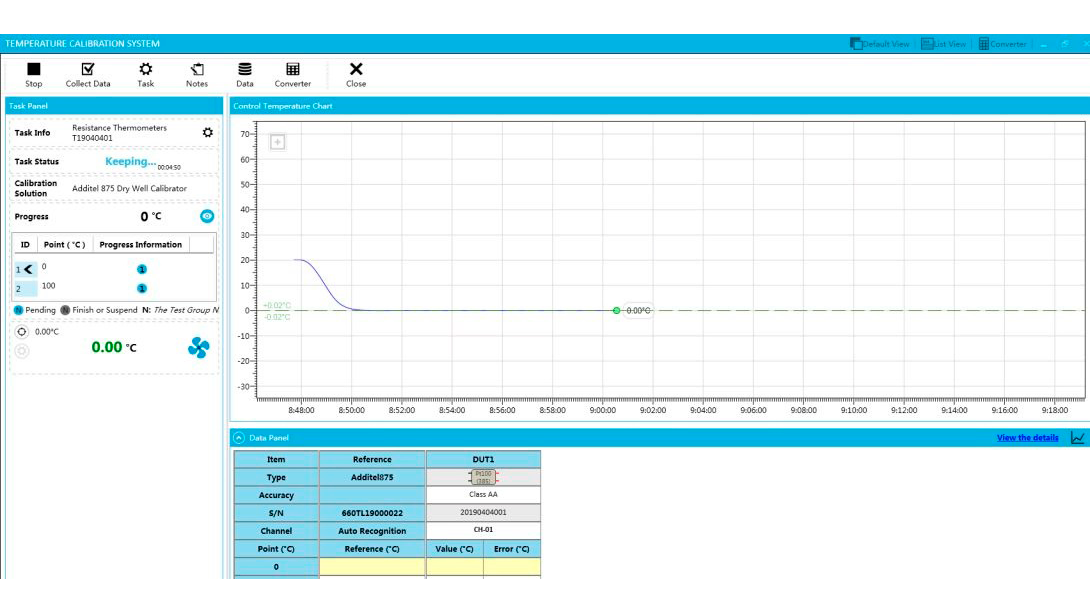Close the task with the X Close button

356,74
